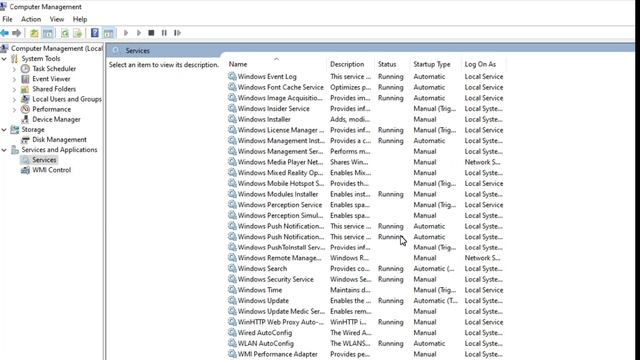Screen dimensions: 640x360
Task: Collapse the System Tools node
Action: [x=4, y=59]
